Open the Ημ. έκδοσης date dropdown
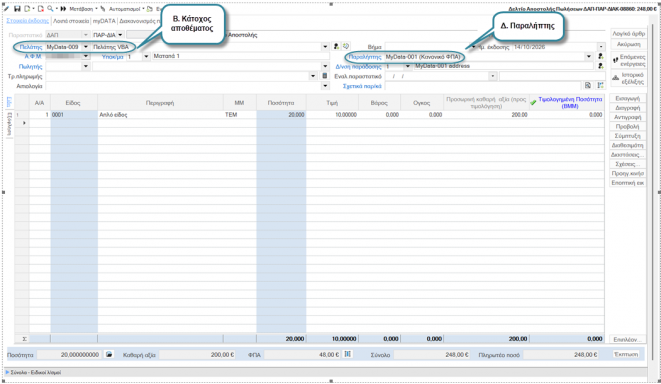This screenshot has height=384, width=661. click(601, 47)
